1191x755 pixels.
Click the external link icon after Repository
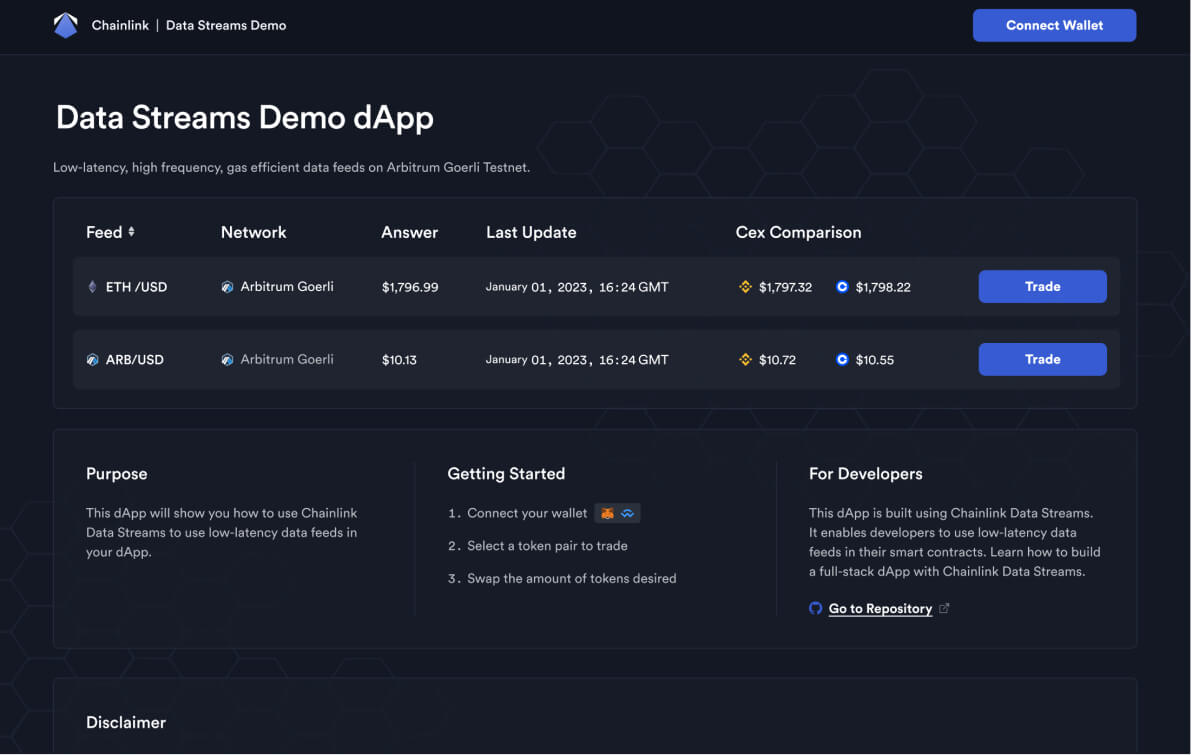point(944,608)
